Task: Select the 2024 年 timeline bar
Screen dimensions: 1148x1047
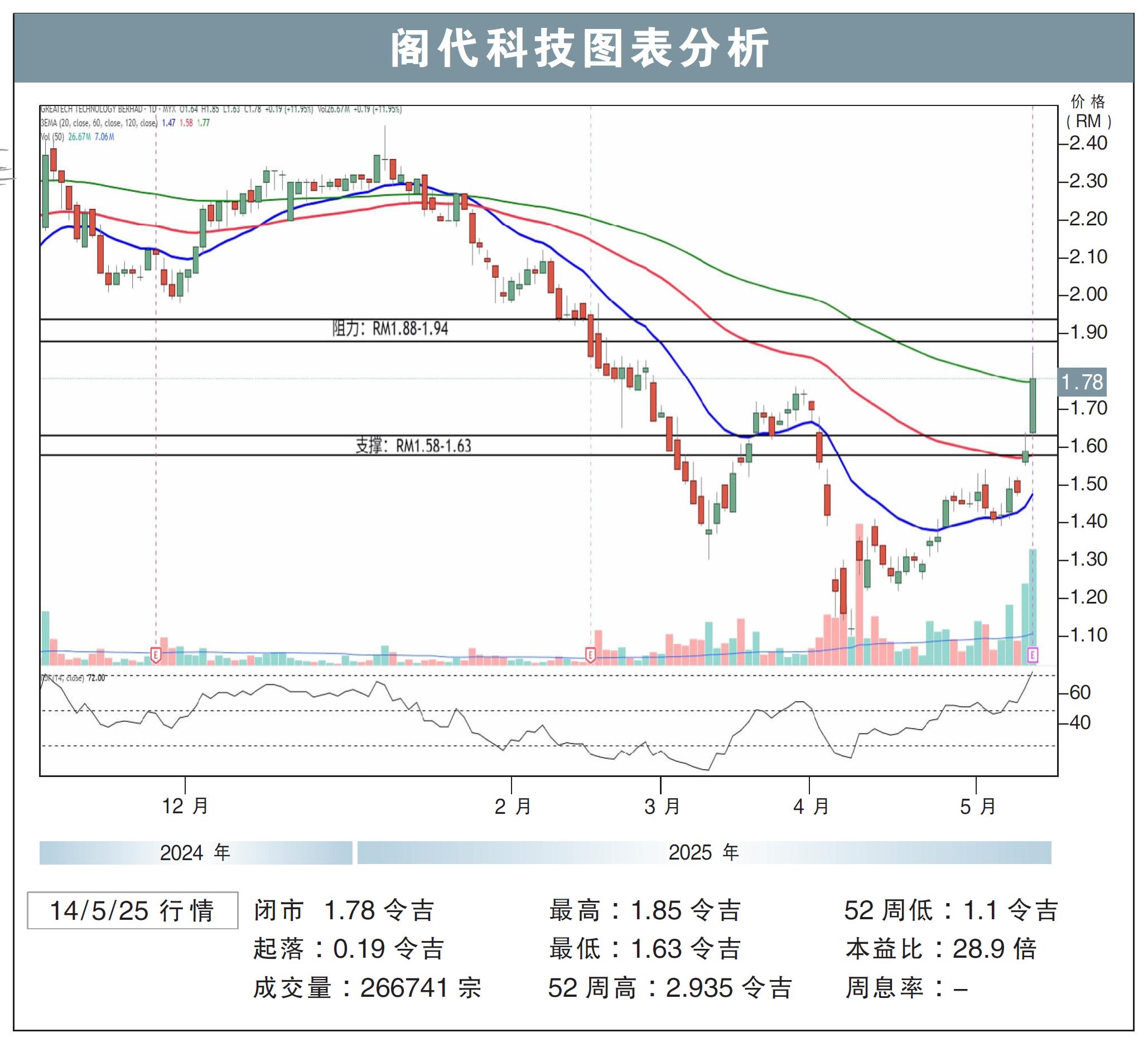Action: pos(195,852)
